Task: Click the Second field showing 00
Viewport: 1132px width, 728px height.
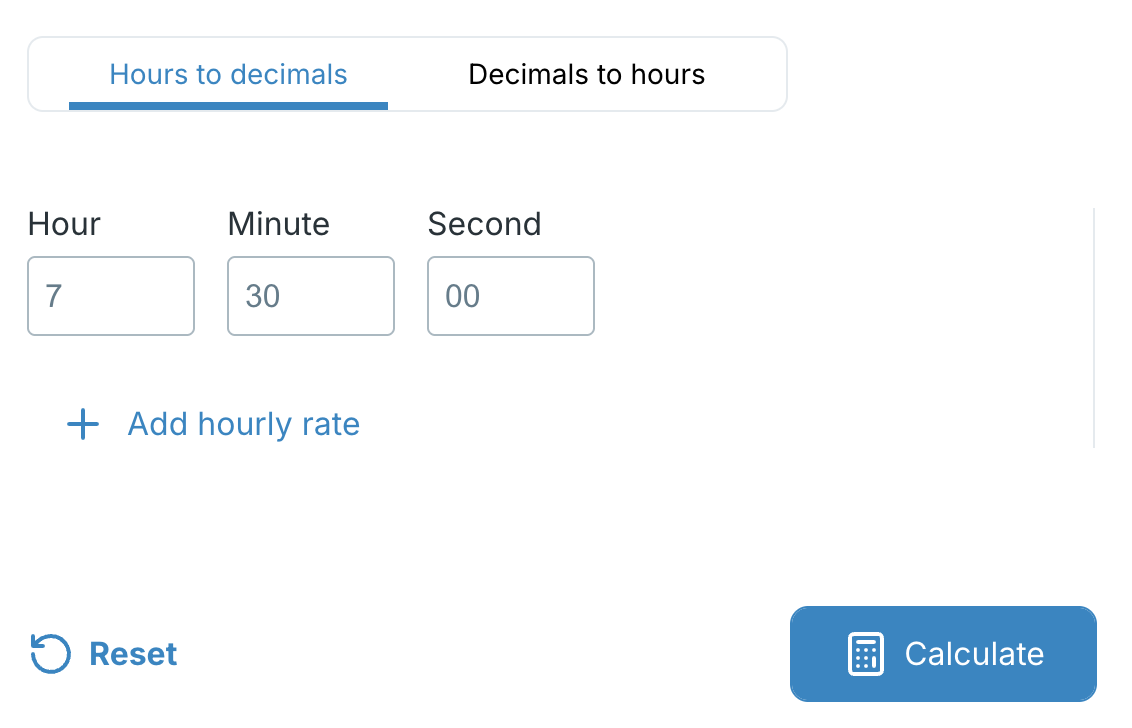Action: [510, 296]
